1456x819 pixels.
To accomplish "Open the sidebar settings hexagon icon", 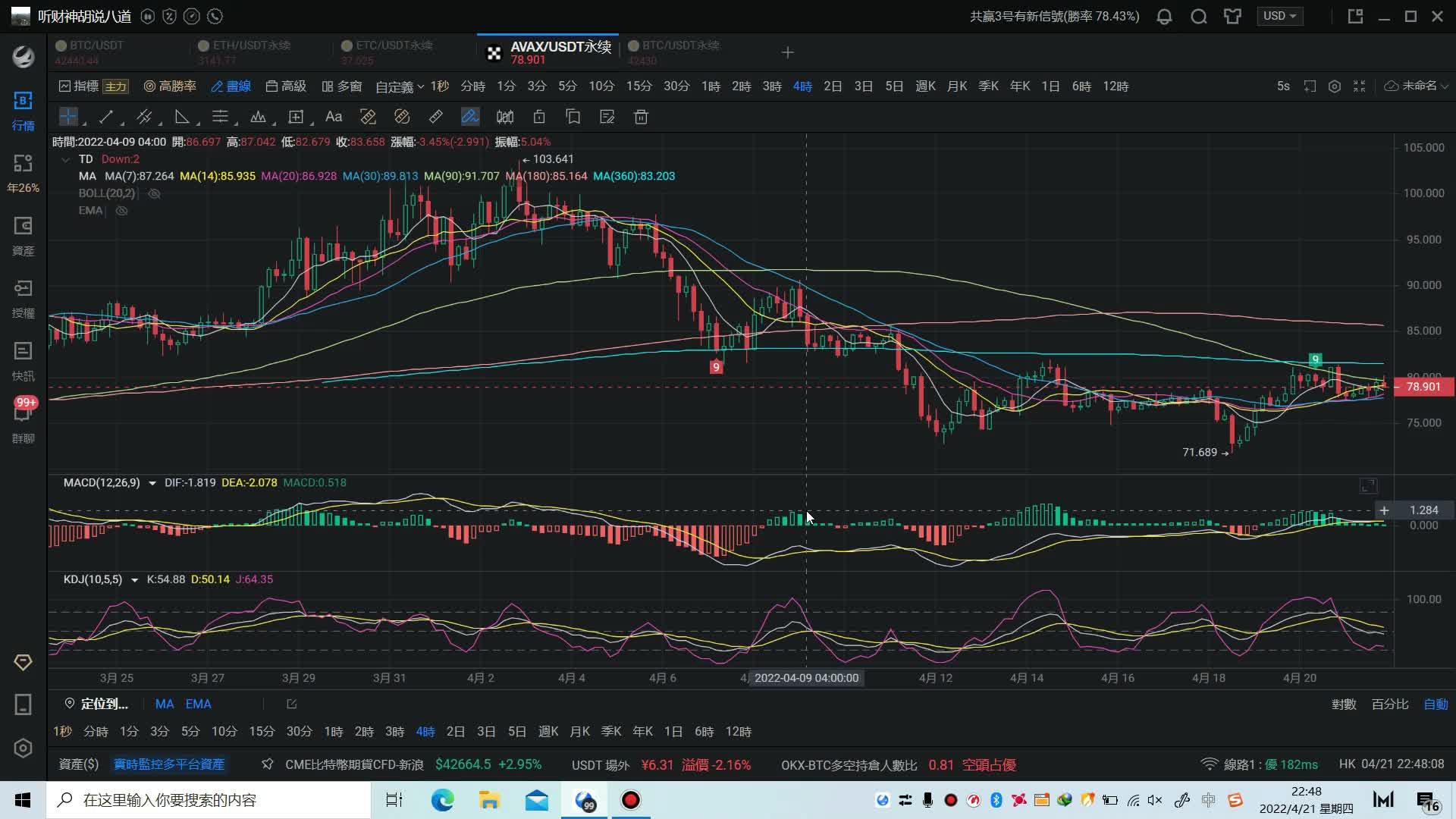I will click(x=23, y=748).
